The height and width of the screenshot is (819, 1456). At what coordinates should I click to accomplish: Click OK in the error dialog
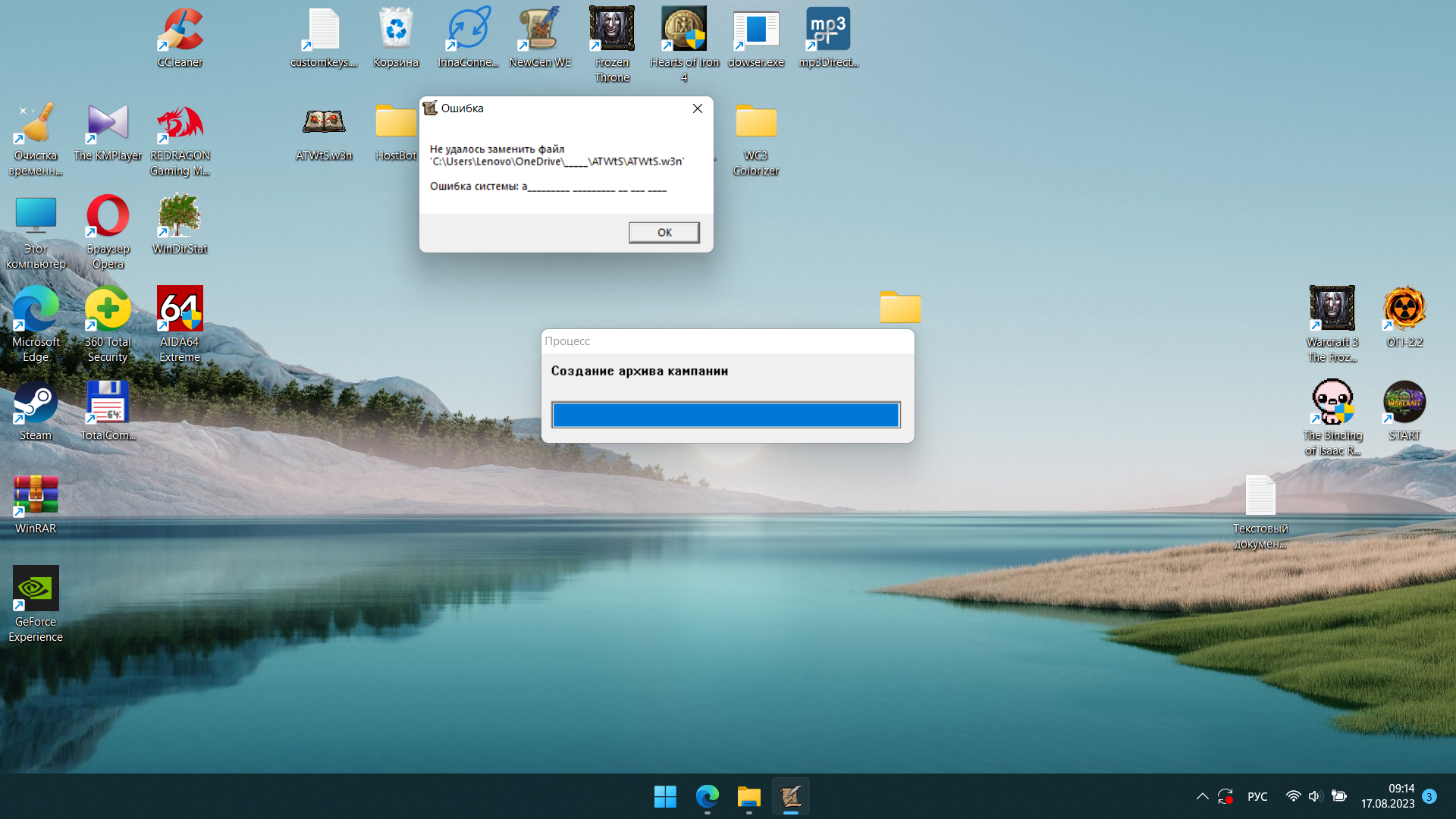pyautogui.click(x=664, y=232)
